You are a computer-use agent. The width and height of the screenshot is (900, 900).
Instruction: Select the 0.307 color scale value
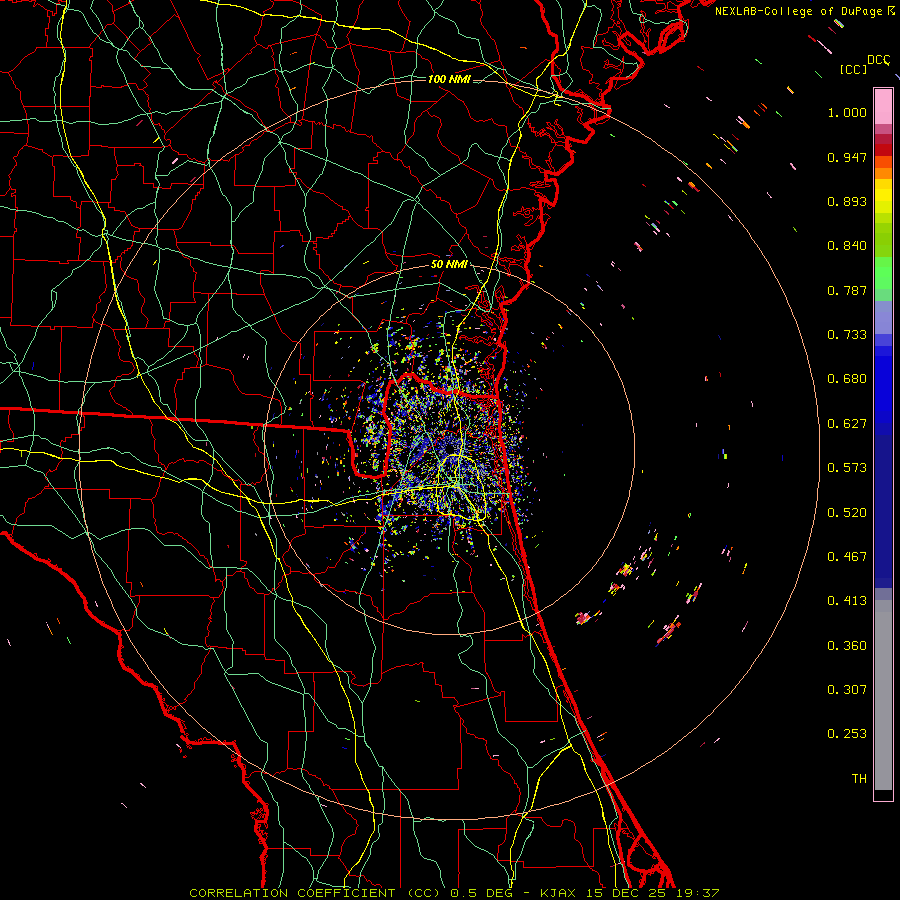coord(847,690)
